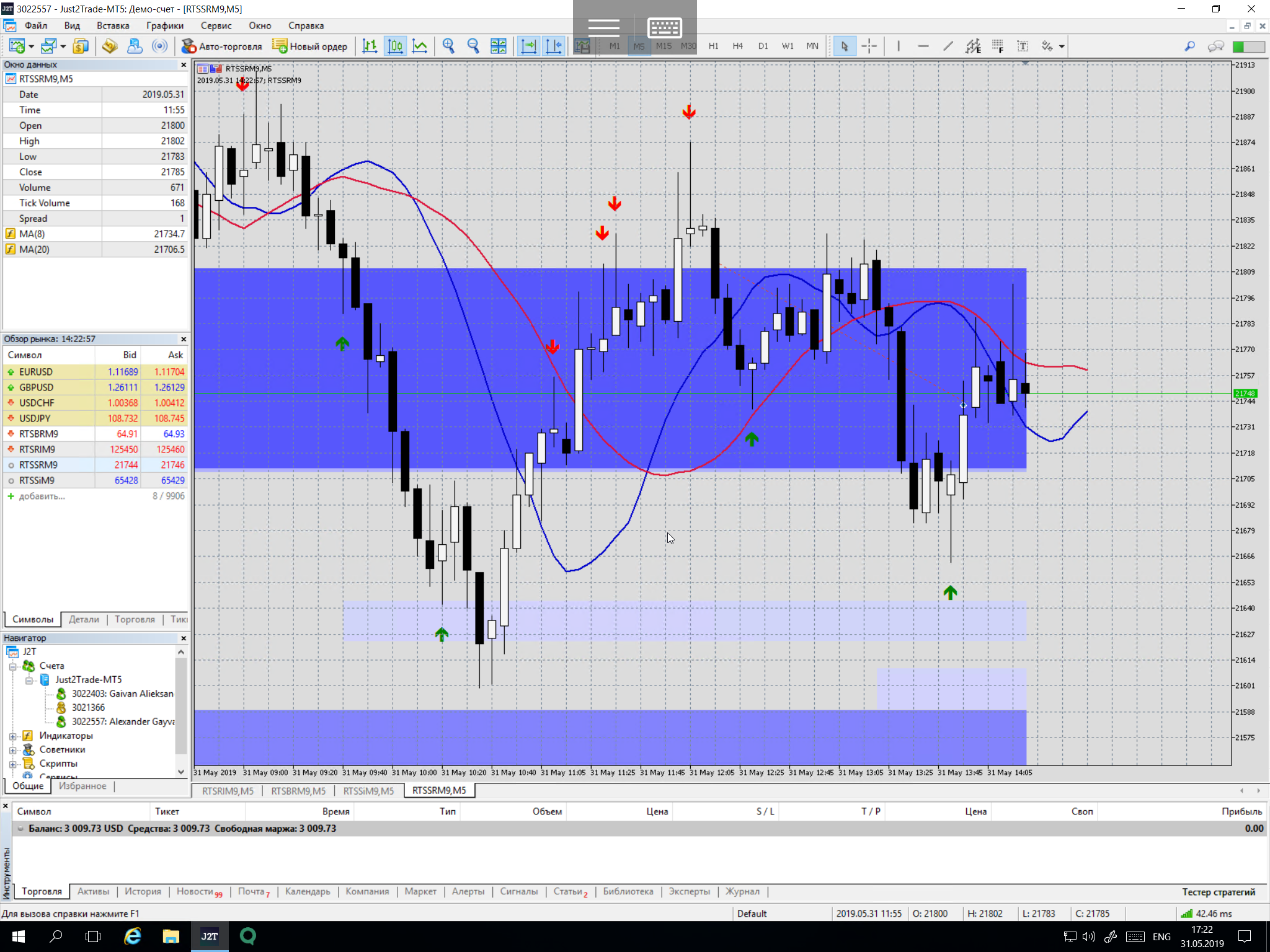Click the zoom in magnifier icon
The image size is (1270, 952).
click(448, 46)
